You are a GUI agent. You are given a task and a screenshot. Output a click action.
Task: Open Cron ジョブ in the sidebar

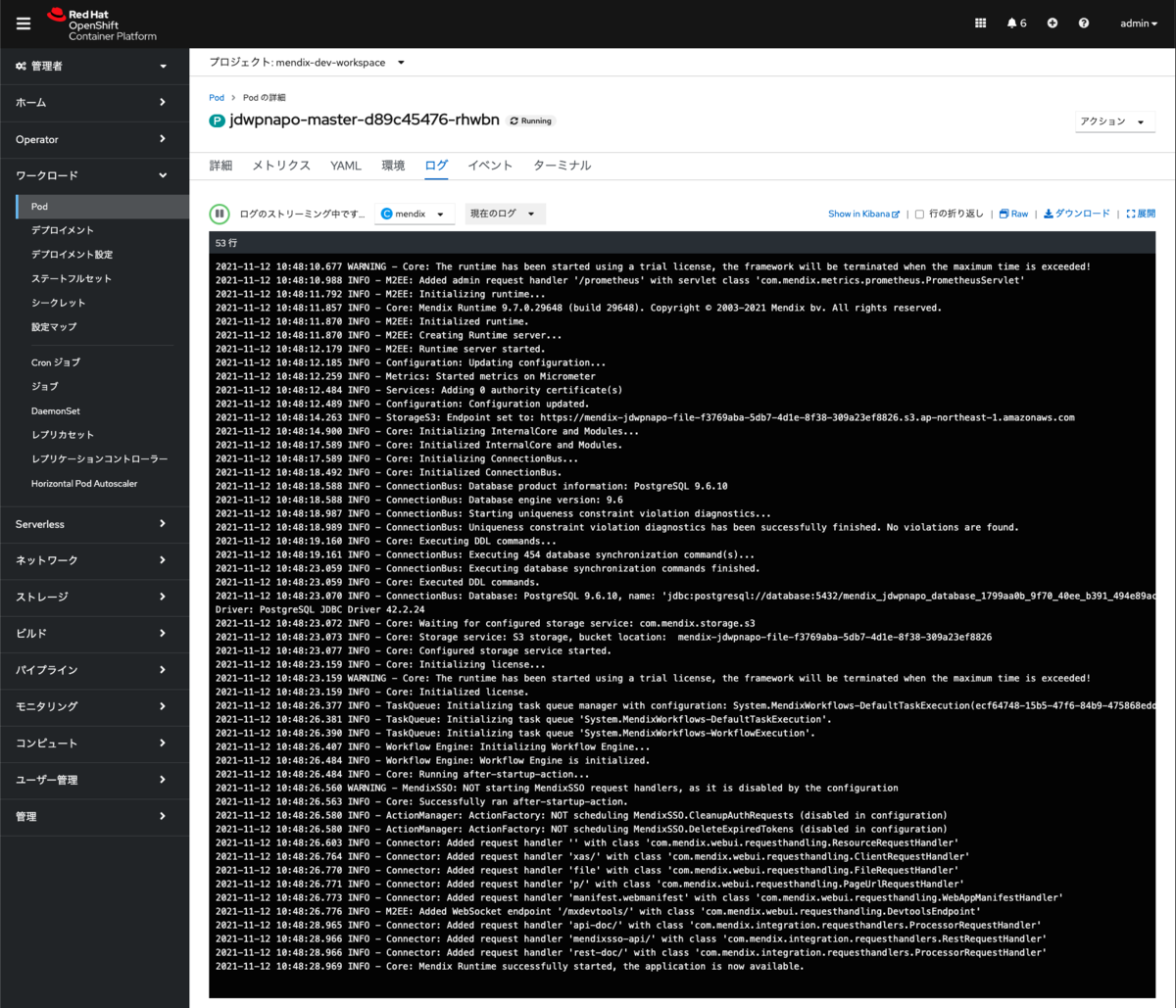[x=102, y=362]
